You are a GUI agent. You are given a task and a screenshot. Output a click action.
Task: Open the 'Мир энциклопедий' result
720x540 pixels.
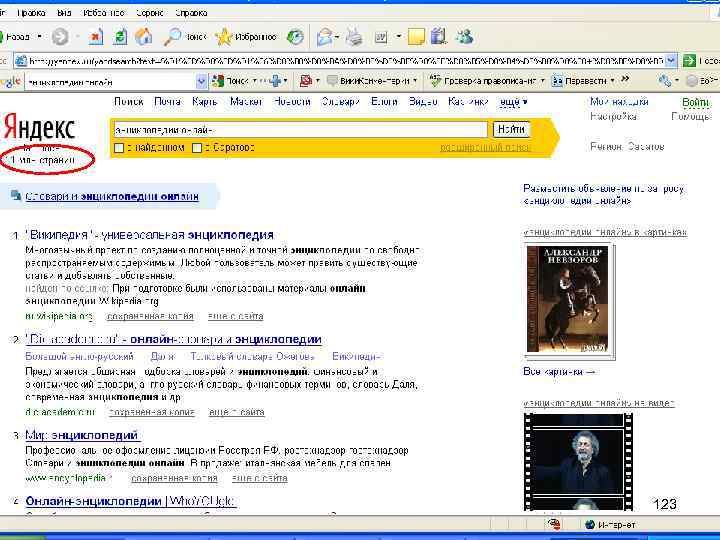pos(82,435)
